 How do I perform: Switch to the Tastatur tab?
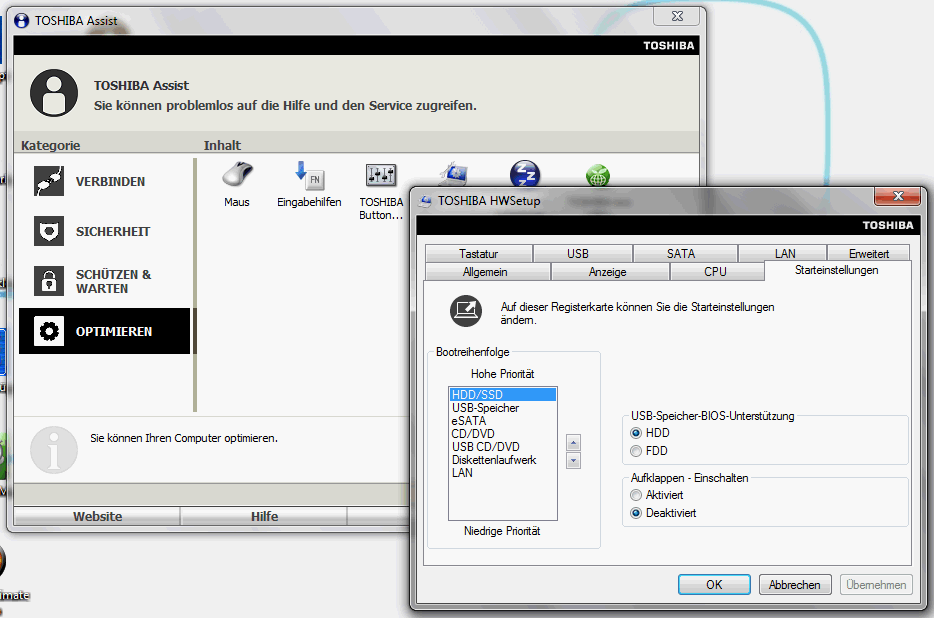478,253
